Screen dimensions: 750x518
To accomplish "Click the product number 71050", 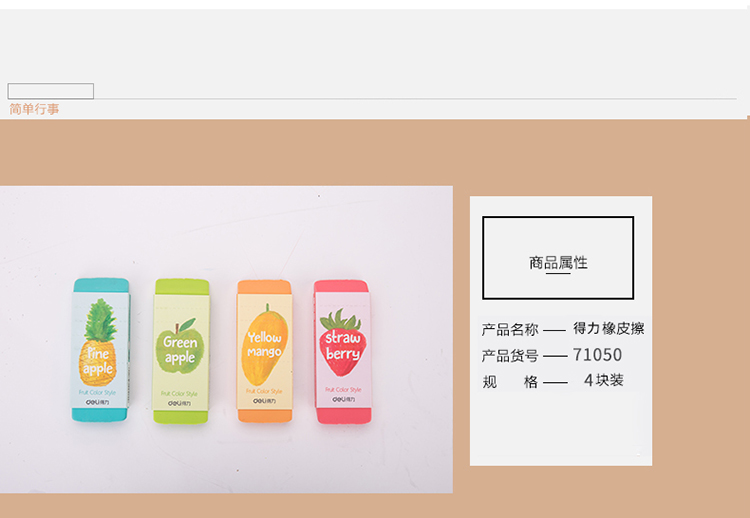I will (597, 355).
